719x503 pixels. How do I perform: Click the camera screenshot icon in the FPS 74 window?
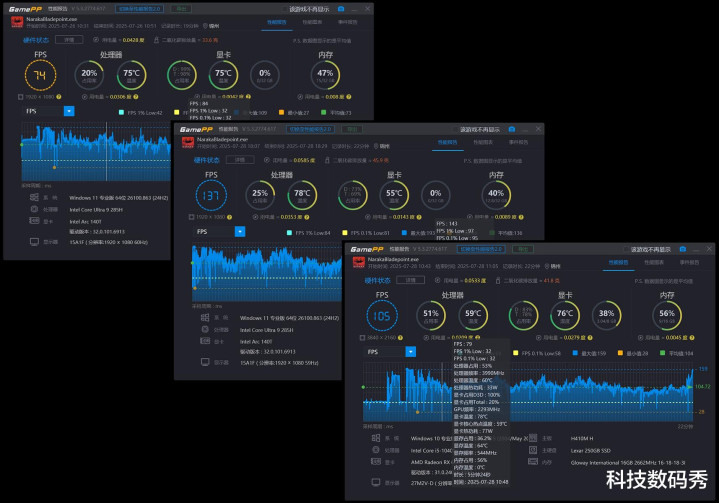click(x=341, y=9)
